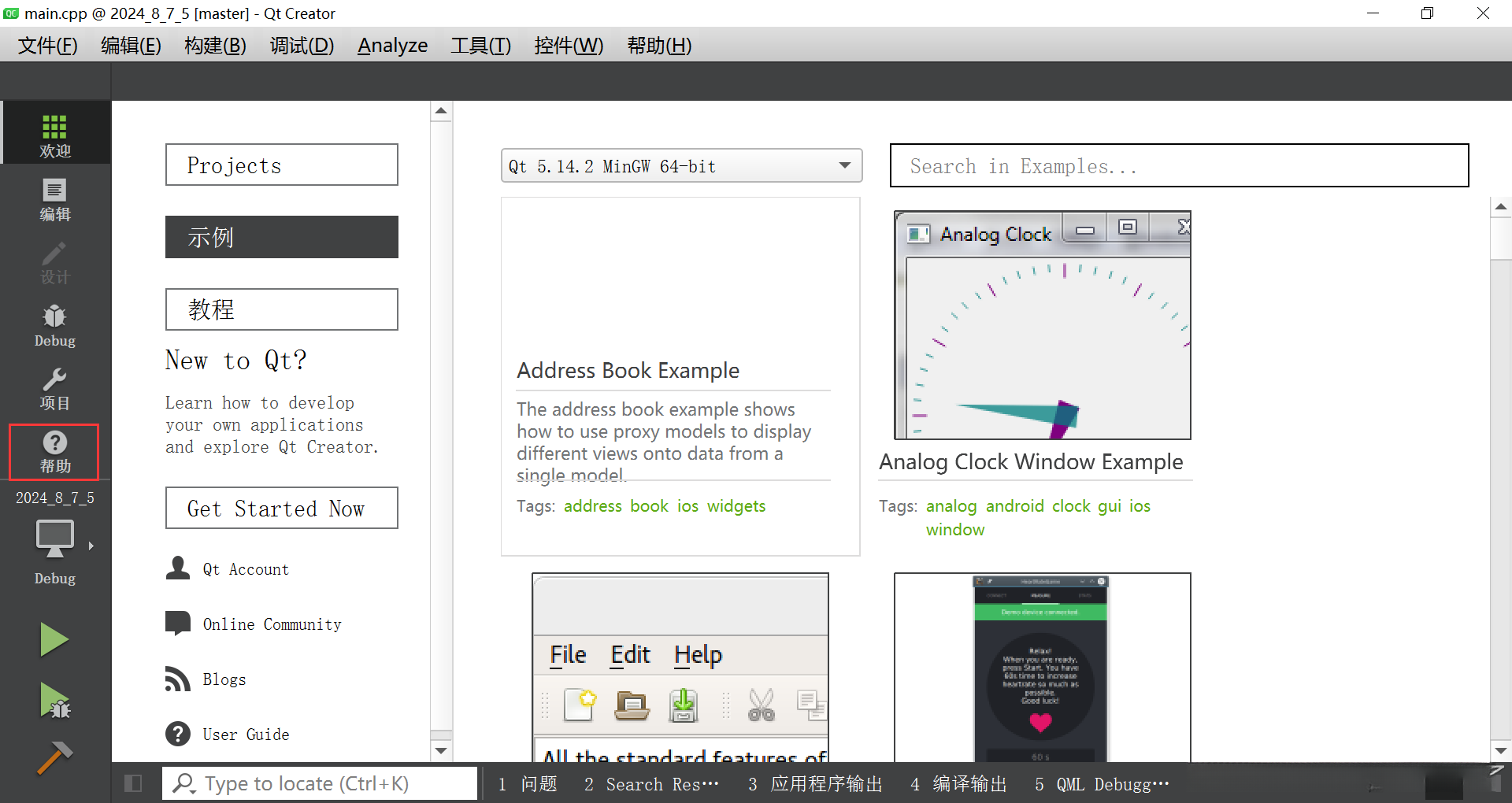Screen dimensions: 1512x803
Task: Open the Analyze menu
Action: 392,46
